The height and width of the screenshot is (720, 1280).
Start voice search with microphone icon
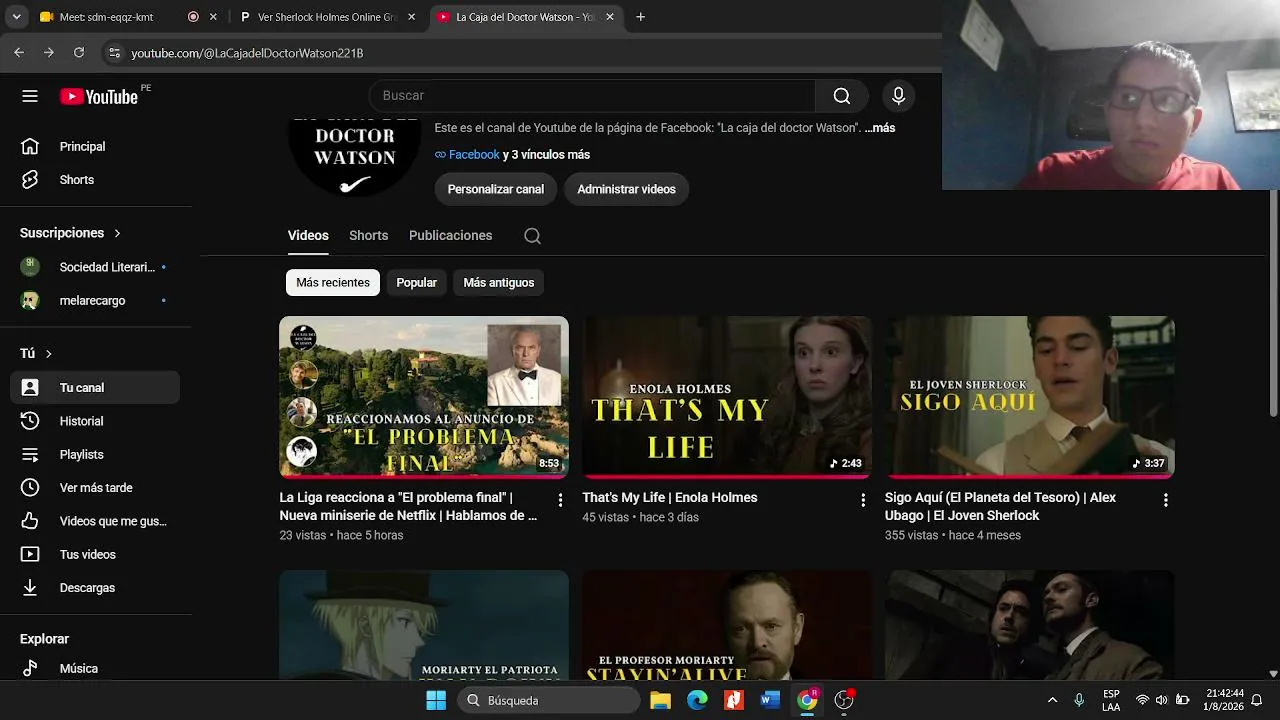point(898,96)
